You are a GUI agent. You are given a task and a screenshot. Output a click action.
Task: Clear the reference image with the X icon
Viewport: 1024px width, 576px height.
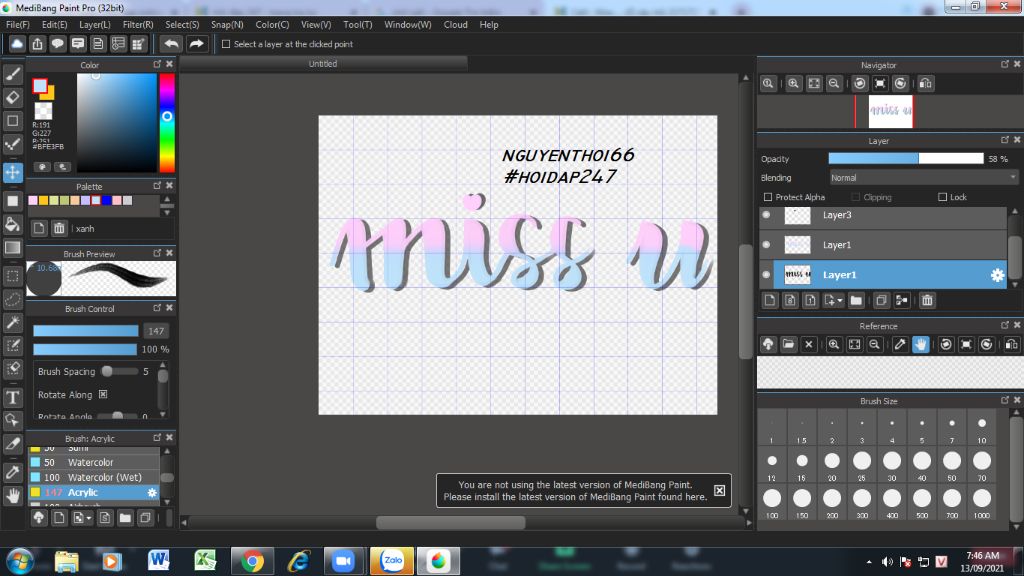pos(808,344)
